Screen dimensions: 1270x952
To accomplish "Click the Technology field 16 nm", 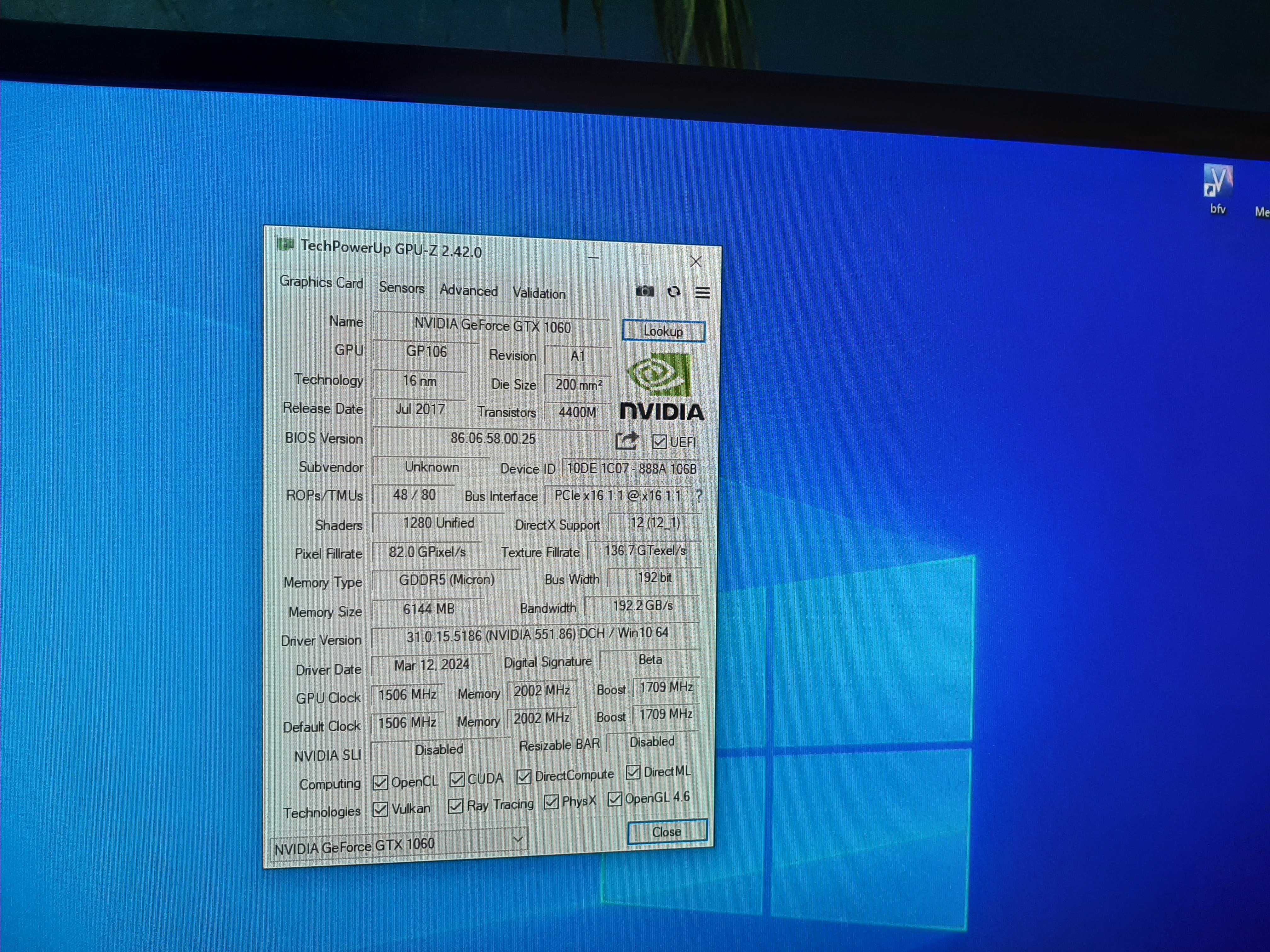I will coord(420,381).
